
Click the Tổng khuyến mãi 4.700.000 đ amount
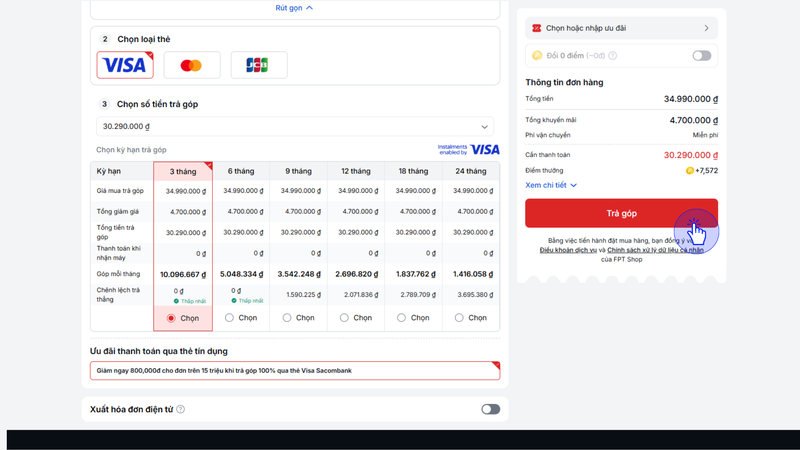click(693, 120)
